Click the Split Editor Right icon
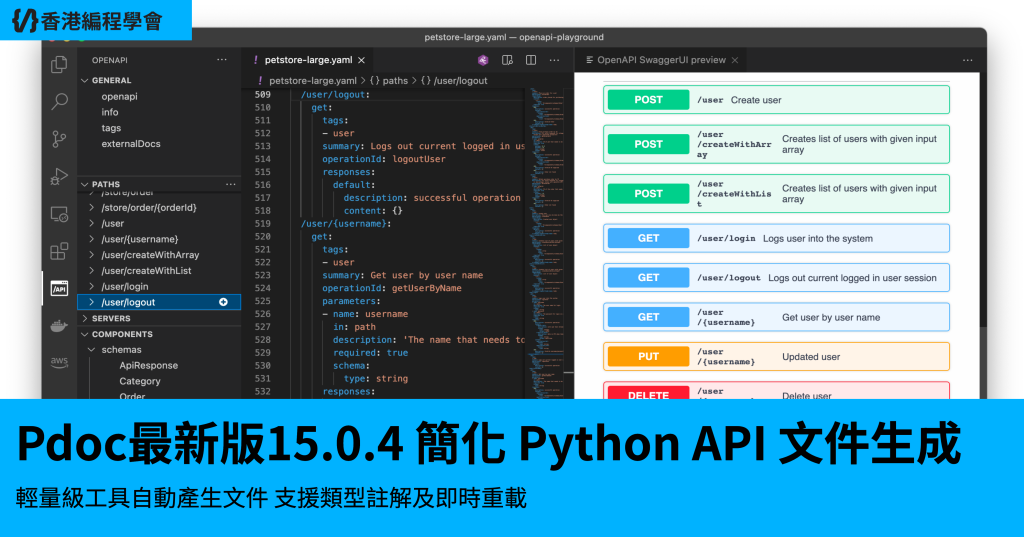 point(531,60)
